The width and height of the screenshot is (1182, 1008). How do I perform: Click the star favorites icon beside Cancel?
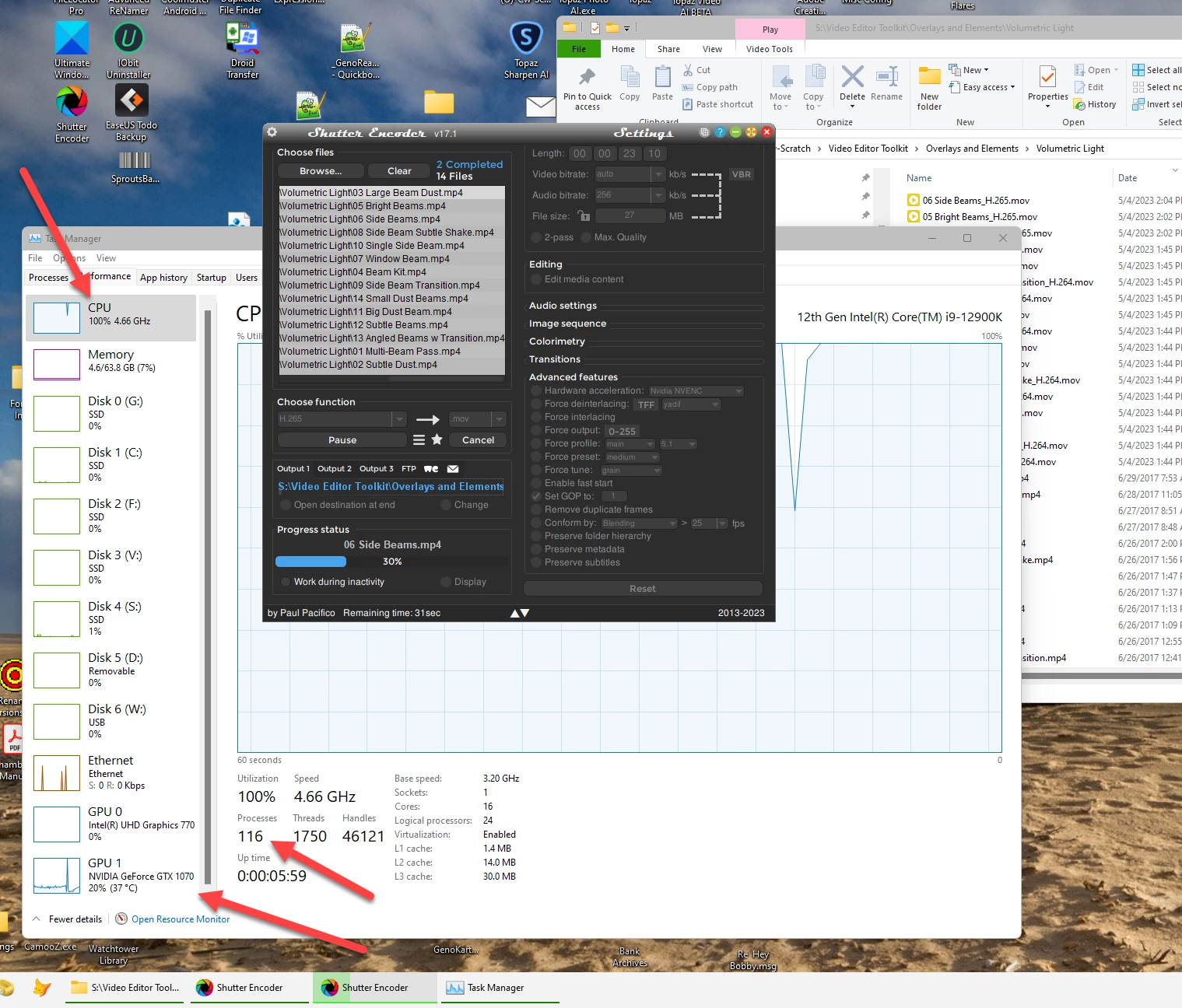click(x=437, y=439)
